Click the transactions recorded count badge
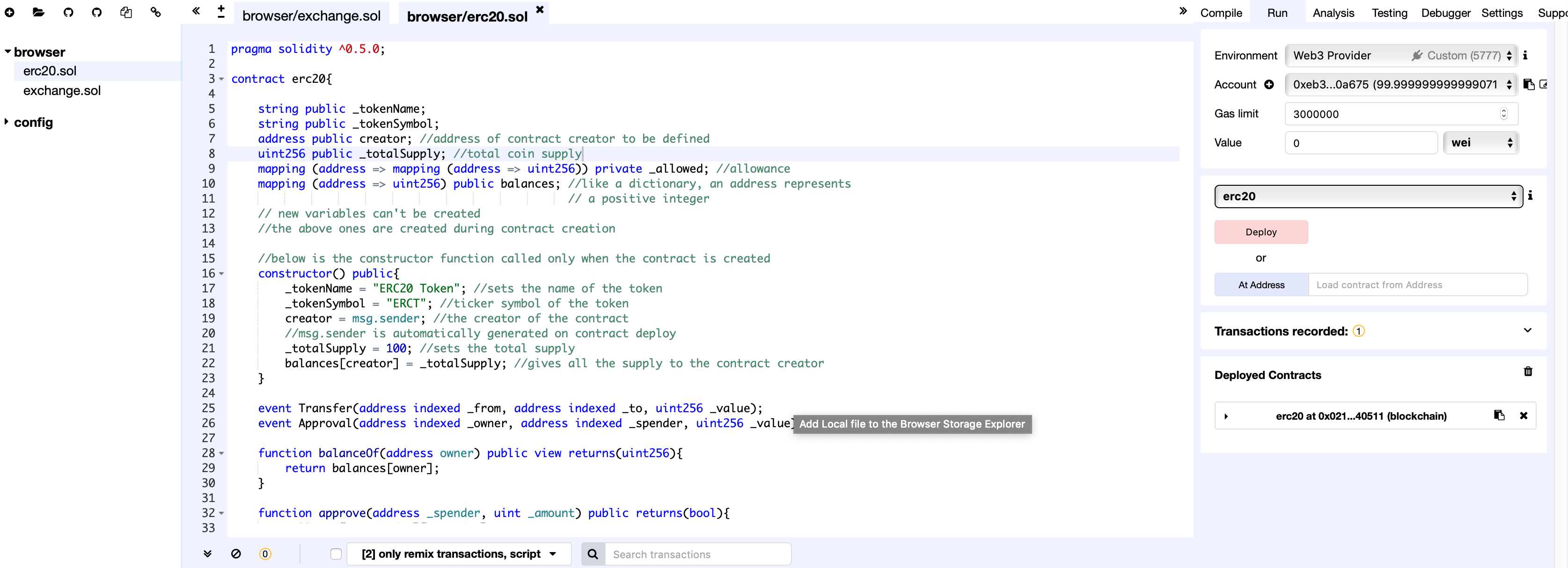This screenshot has width=1568, height=568. point(1358,331)
